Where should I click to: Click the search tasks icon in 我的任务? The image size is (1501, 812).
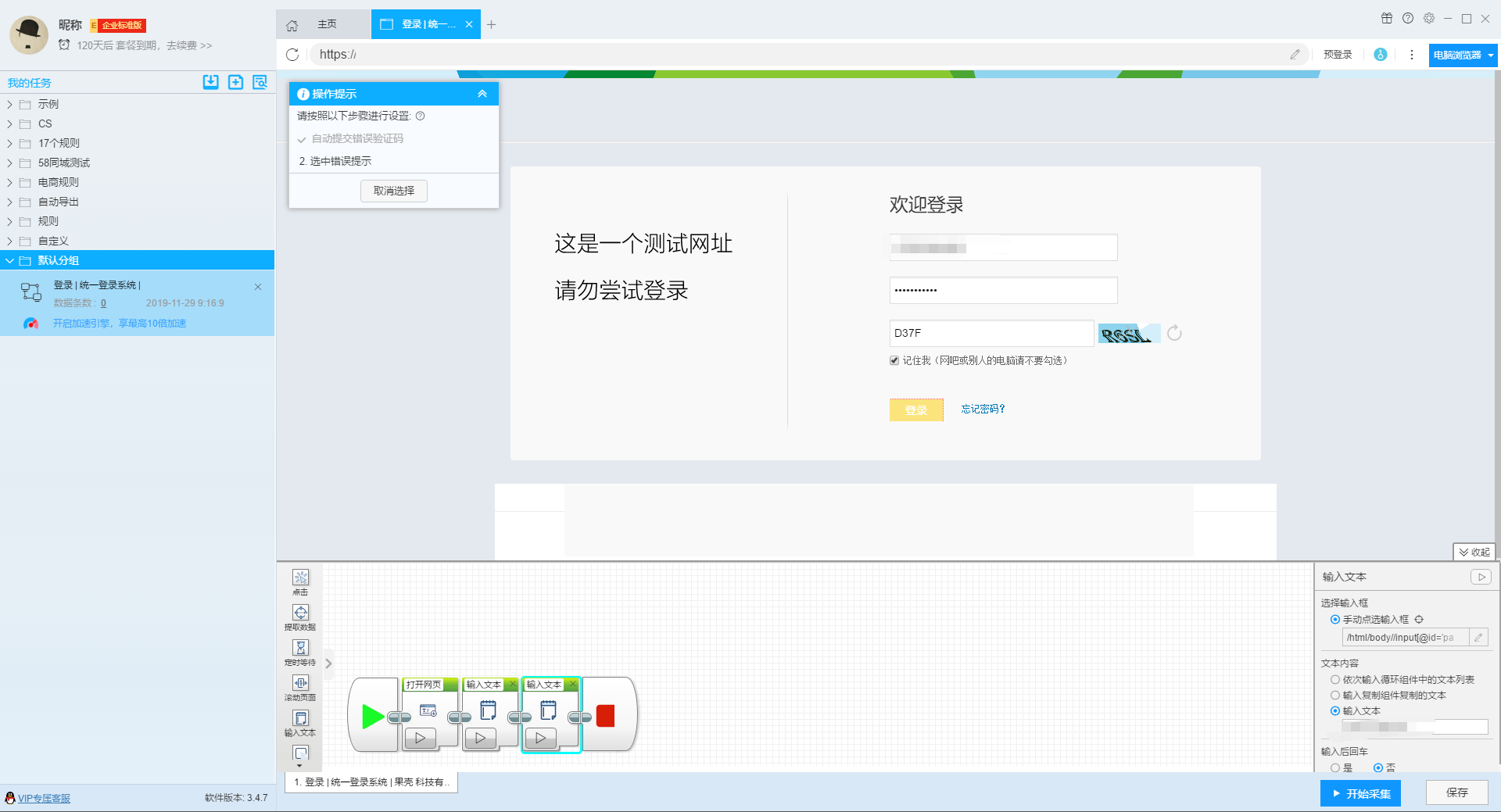260,82
